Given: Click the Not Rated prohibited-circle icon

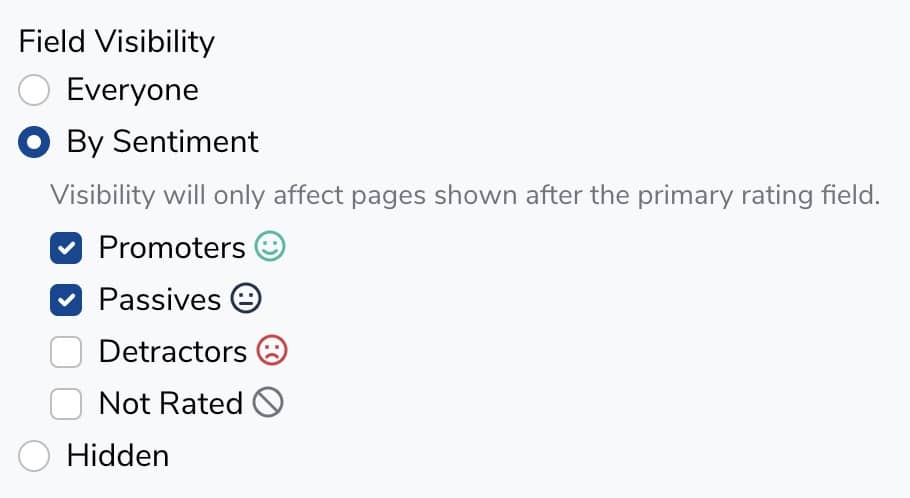Looking at the screenshot, I should 268,403.
